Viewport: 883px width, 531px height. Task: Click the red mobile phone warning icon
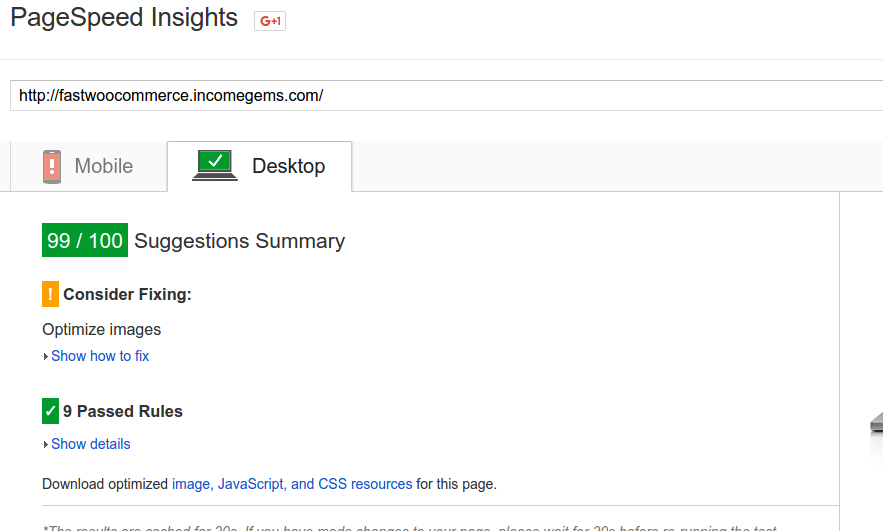tap(52, 167)
